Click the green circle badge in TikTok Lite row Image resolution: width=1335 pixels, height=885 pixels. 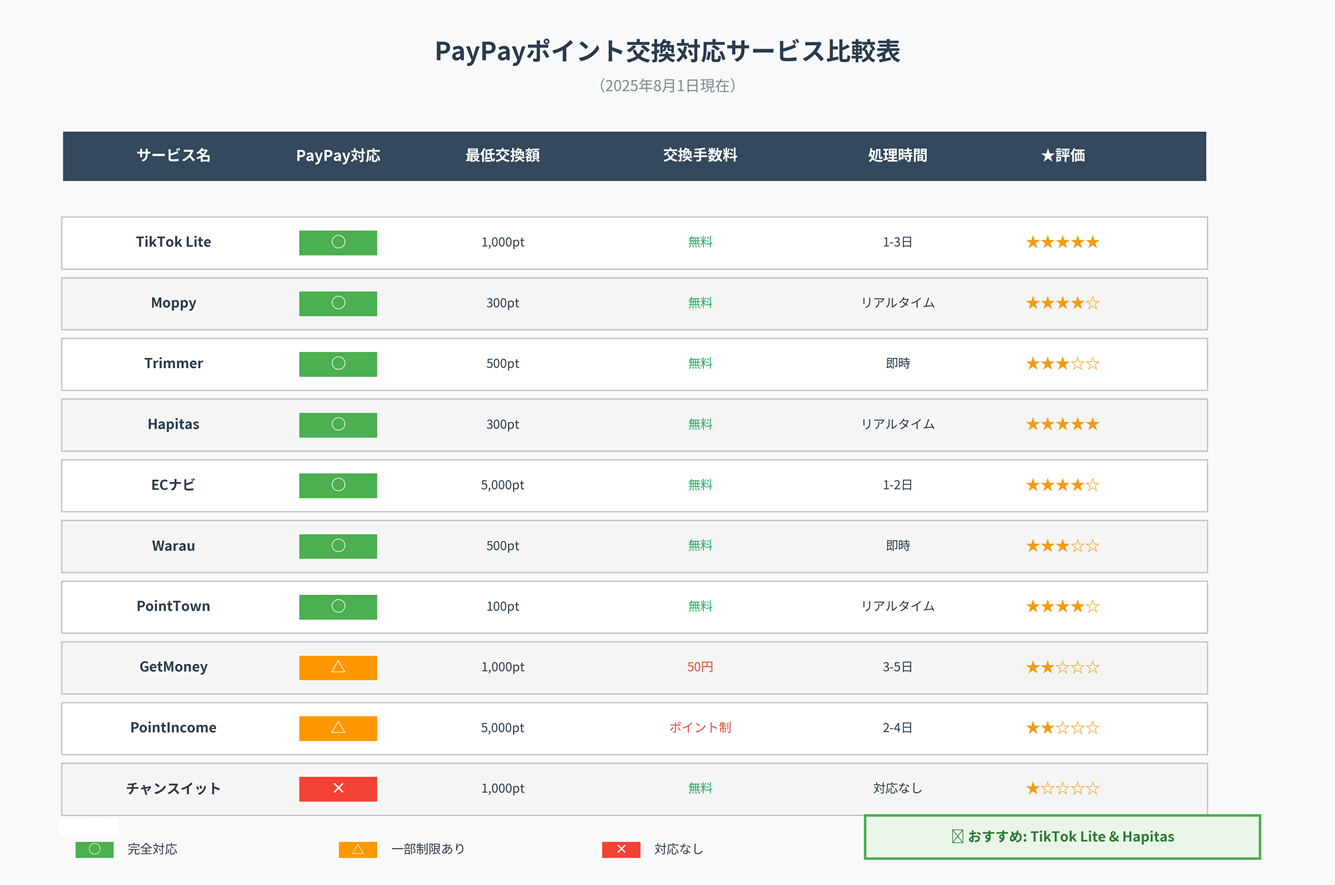338,243
